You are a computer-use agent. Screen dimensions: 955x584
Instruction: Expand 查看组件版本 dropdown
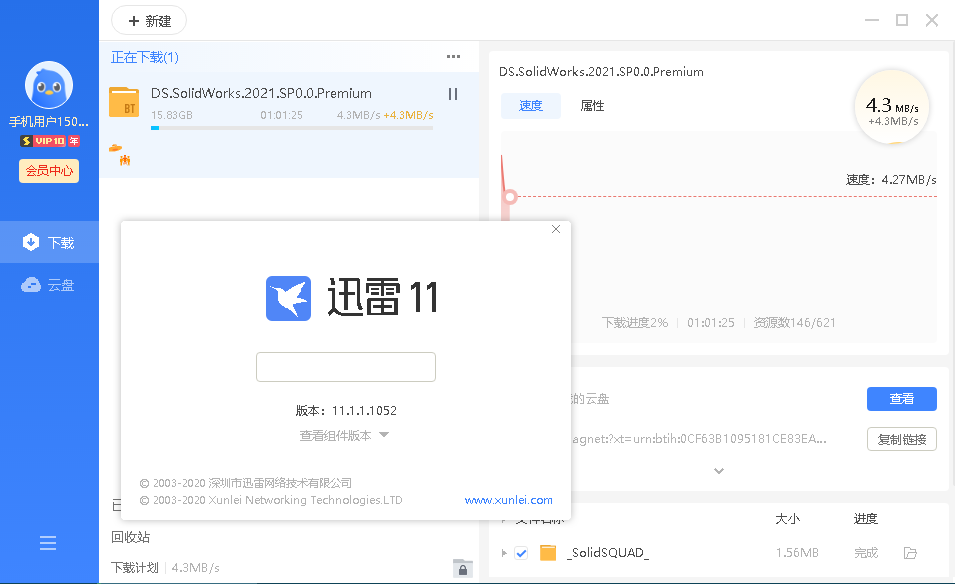tap(344, 435)
